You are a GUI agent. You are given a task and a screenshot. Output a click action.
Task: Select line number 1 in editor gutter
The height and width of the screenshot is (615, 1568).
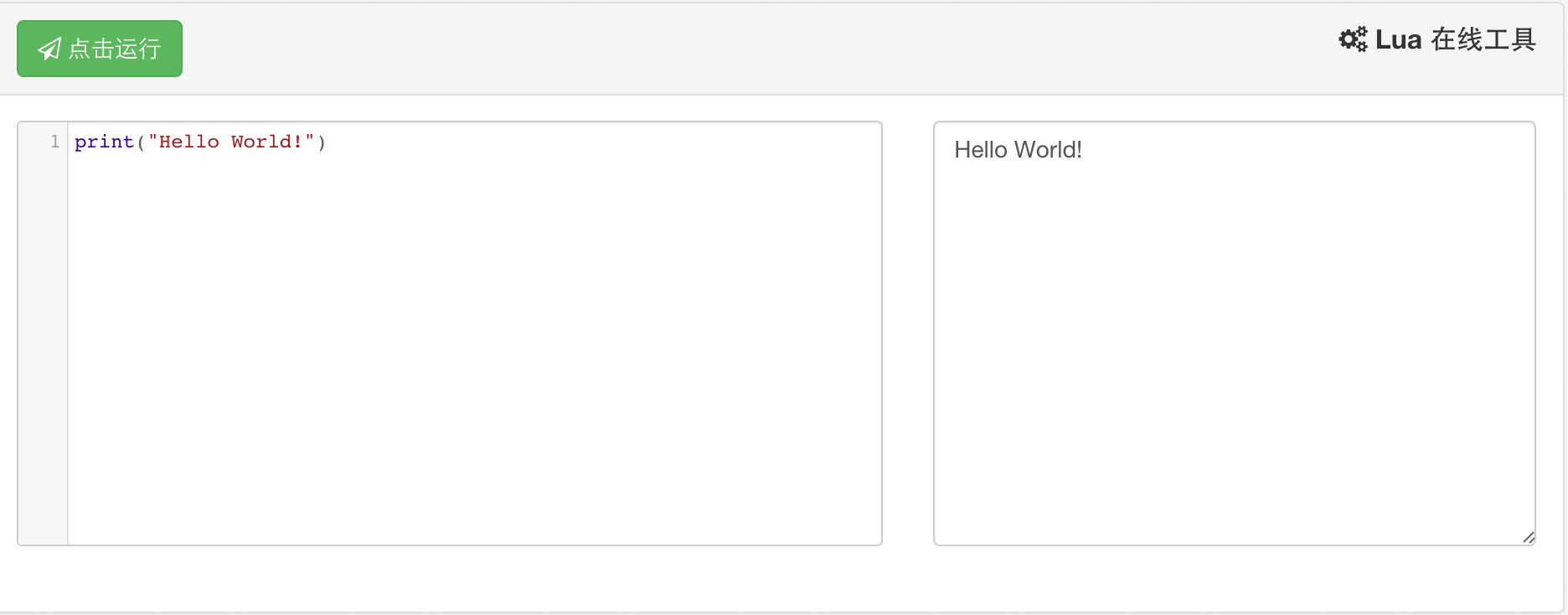click(x=54, y=142)
